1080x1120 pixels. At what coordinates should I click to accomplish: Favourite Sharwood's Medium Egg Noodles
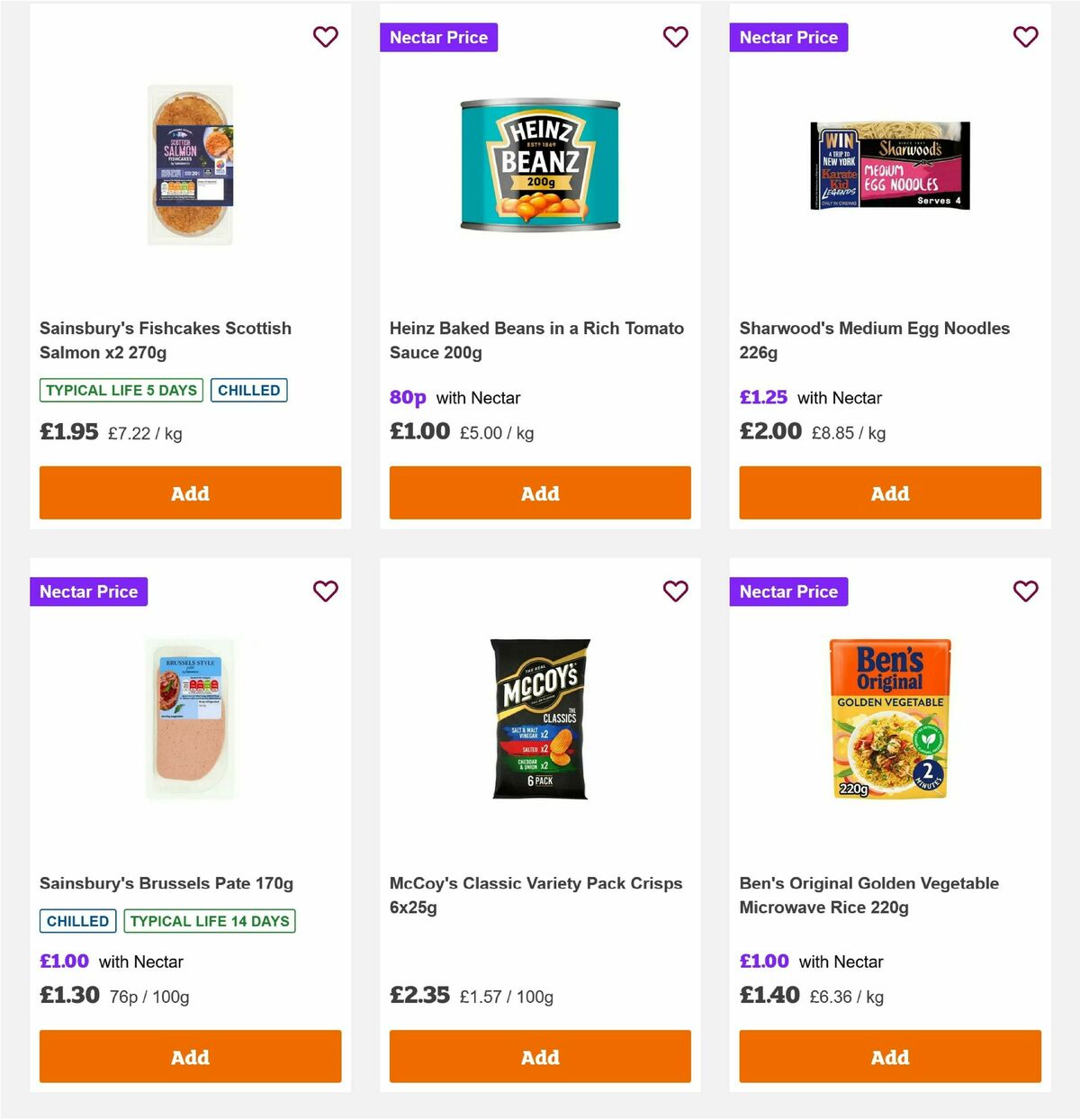click(1025, 37)
